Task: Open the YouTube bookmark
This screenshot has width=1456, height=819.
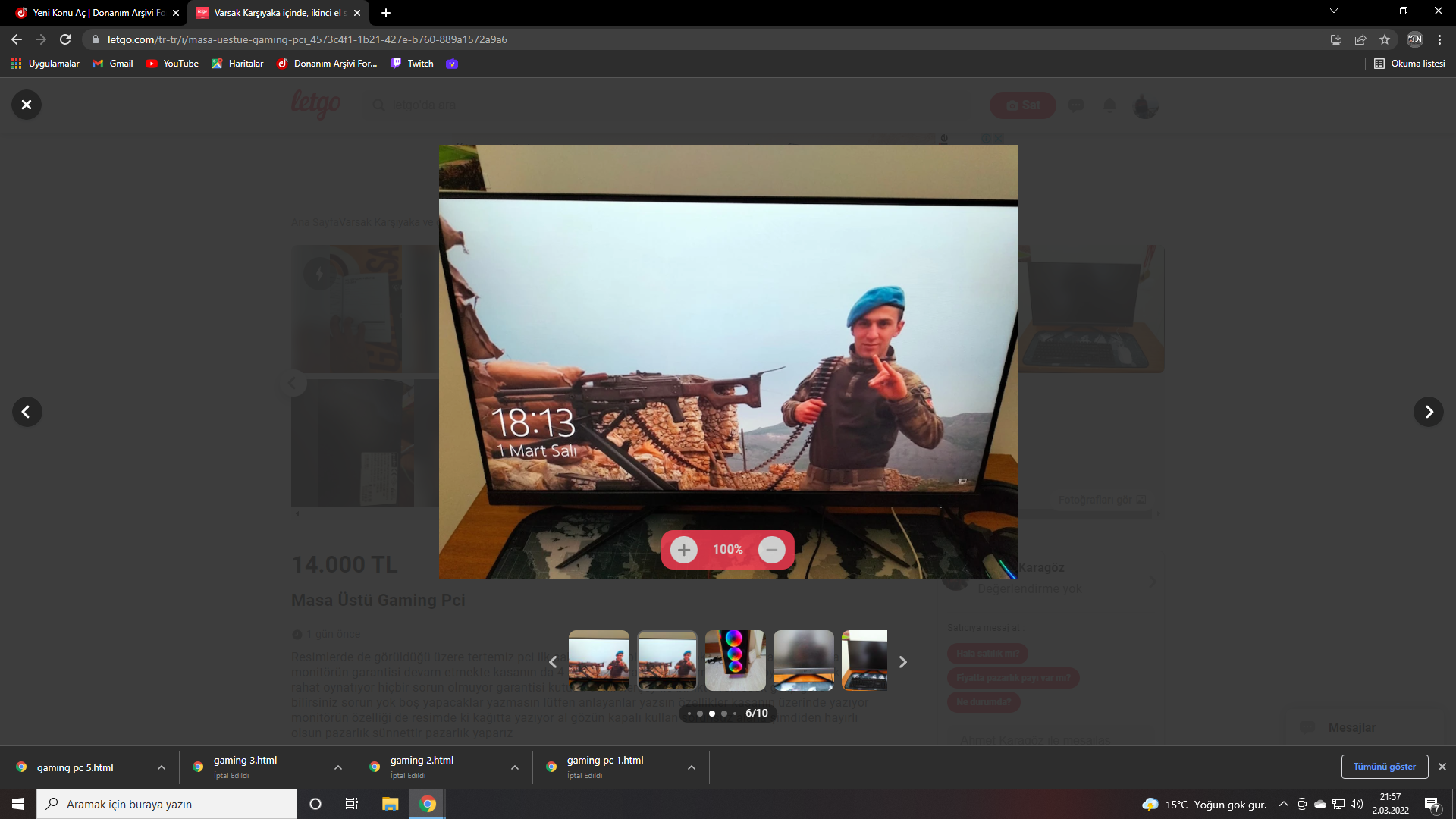Action: coord(172,64)
